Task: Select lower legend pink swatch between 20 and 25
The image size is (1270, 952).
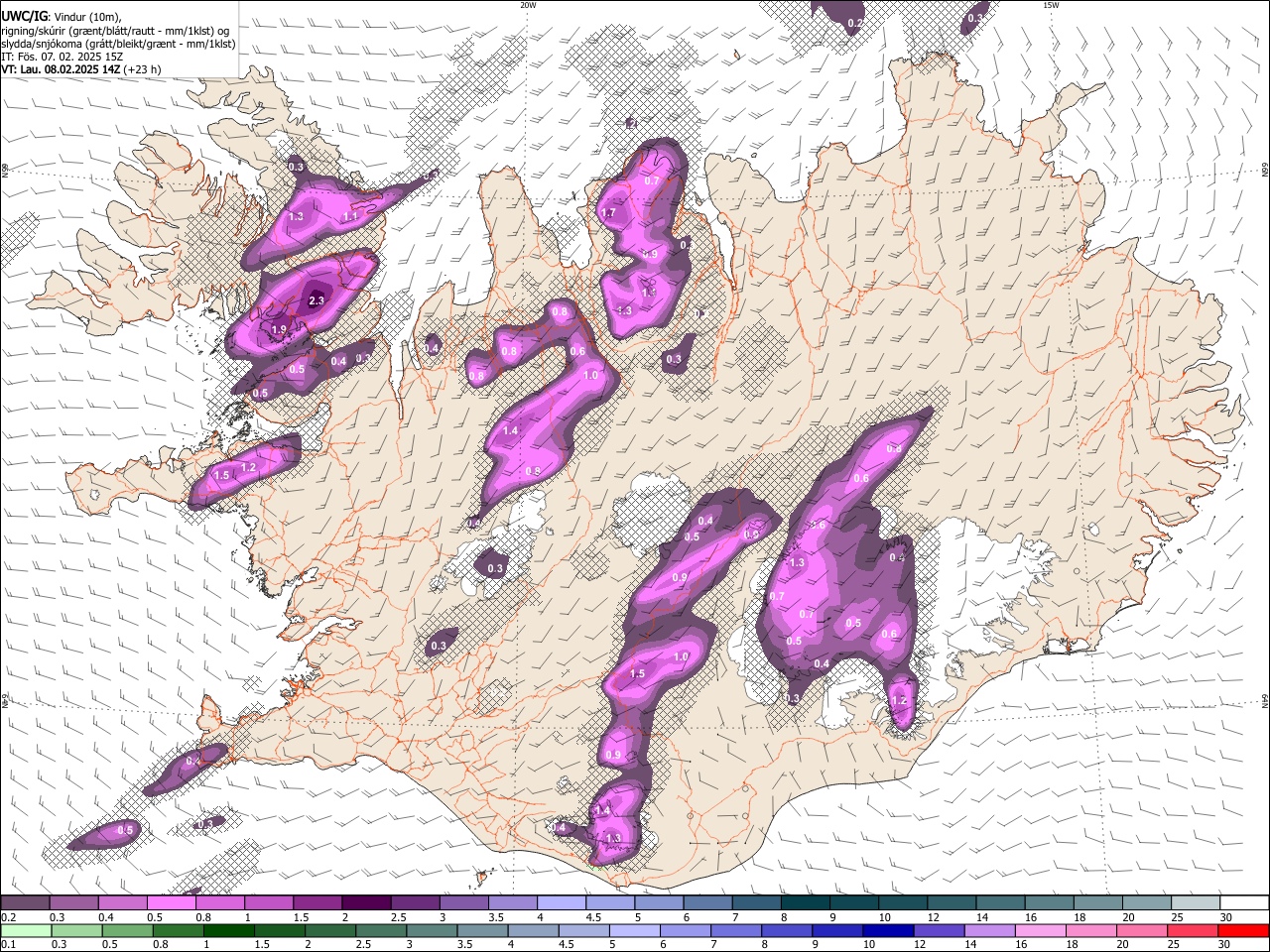Action: pyautogui.click(x=1140, y=930)
